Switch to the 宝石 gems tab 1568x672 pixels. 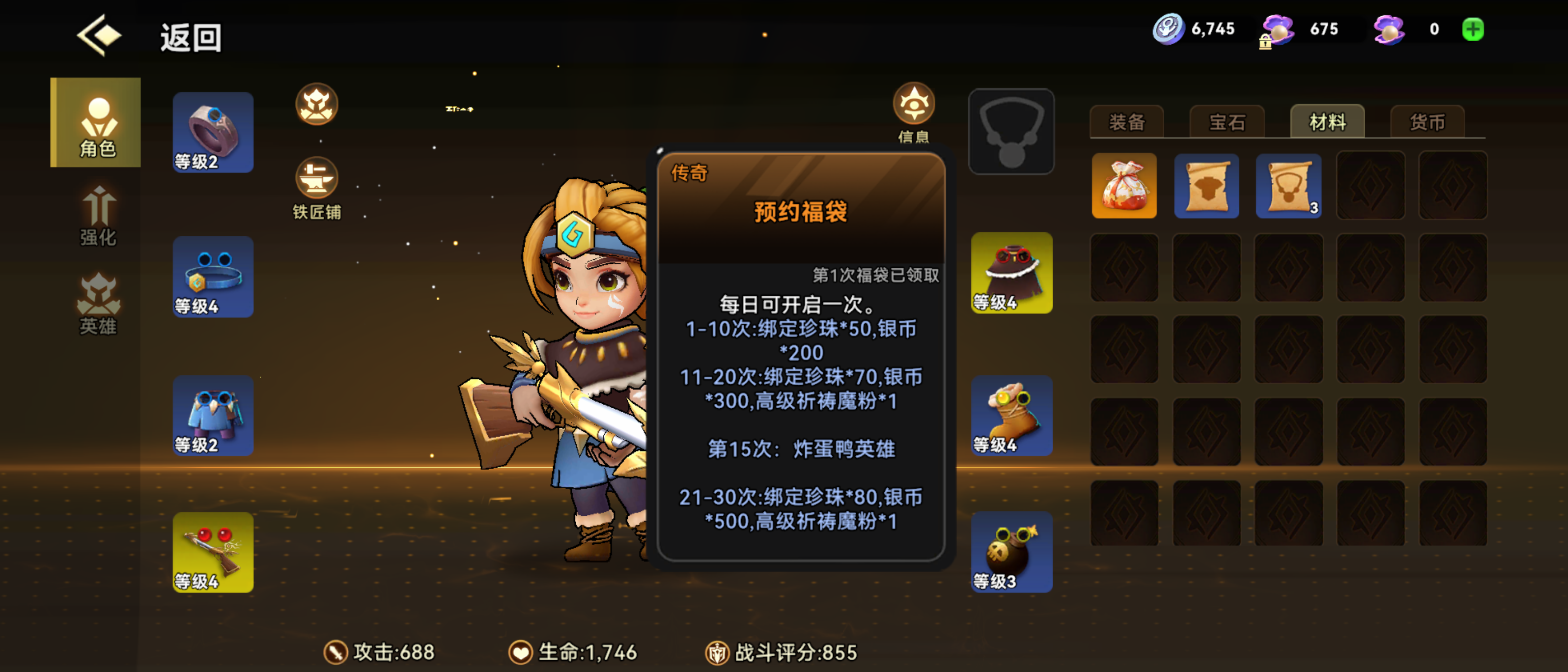(1227, 122)
